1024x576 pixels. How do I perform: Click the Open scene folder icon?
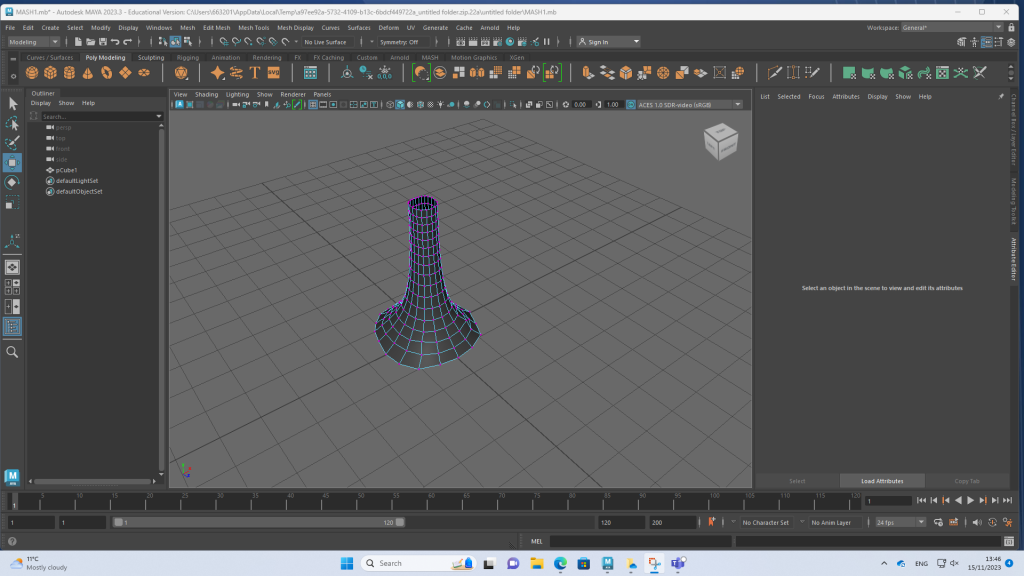90,42
